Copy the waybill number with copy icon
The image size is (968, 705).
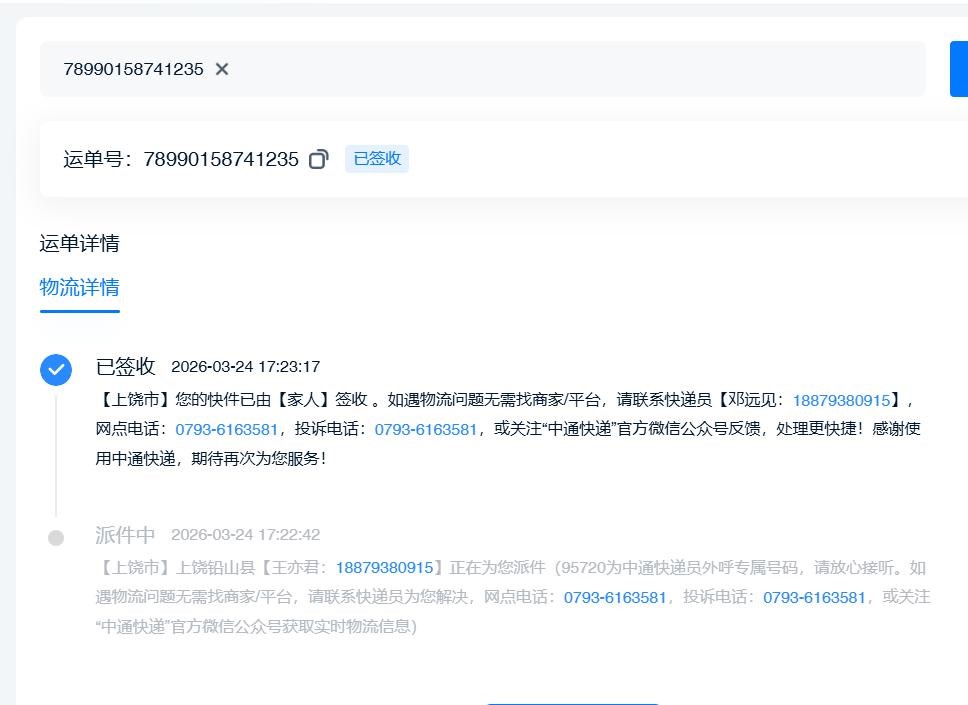(x=318, y=159)
